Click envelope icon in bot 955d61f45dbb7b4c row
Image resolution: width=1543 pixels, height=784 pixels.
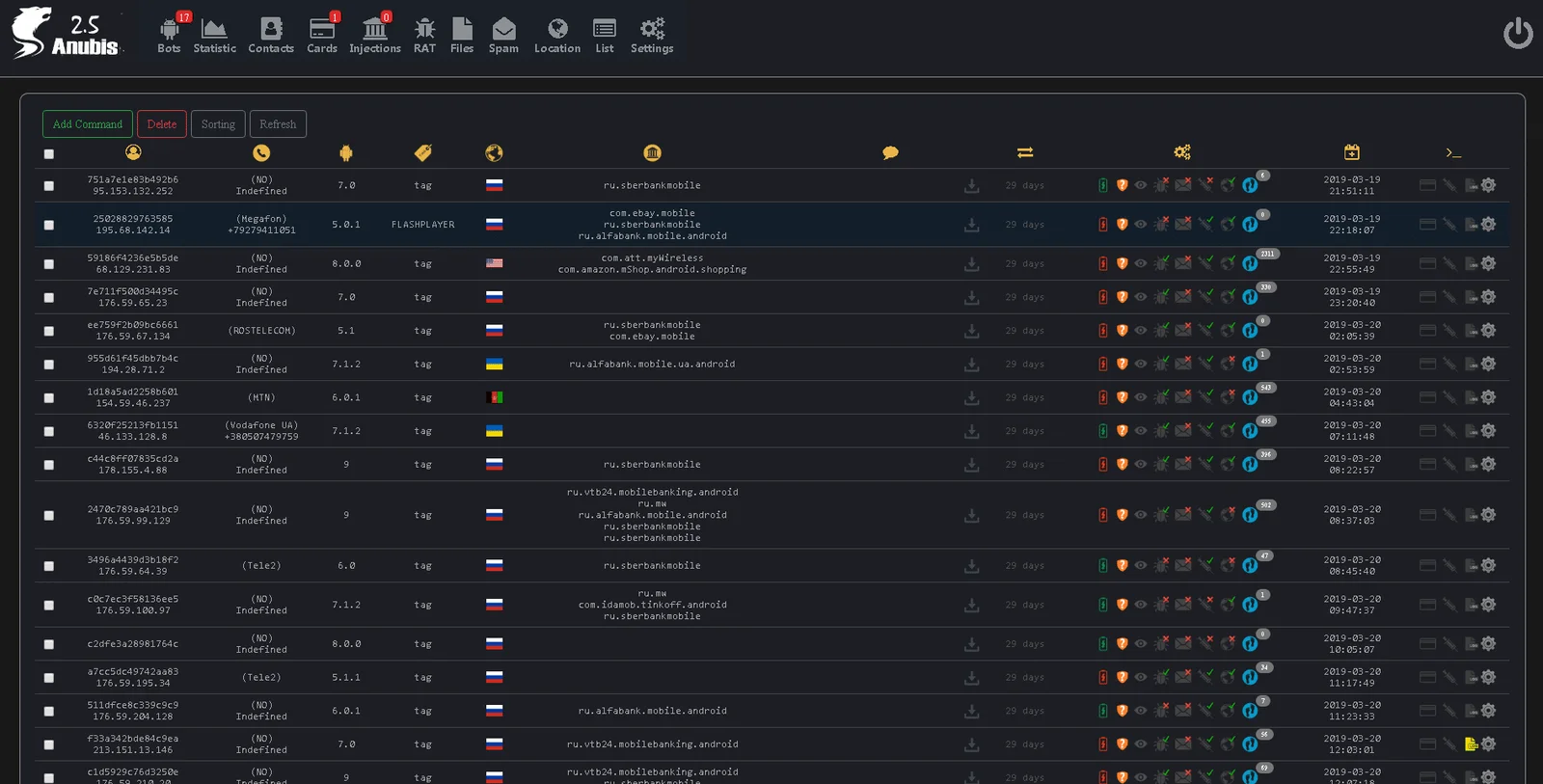(x=1183, y=364)
